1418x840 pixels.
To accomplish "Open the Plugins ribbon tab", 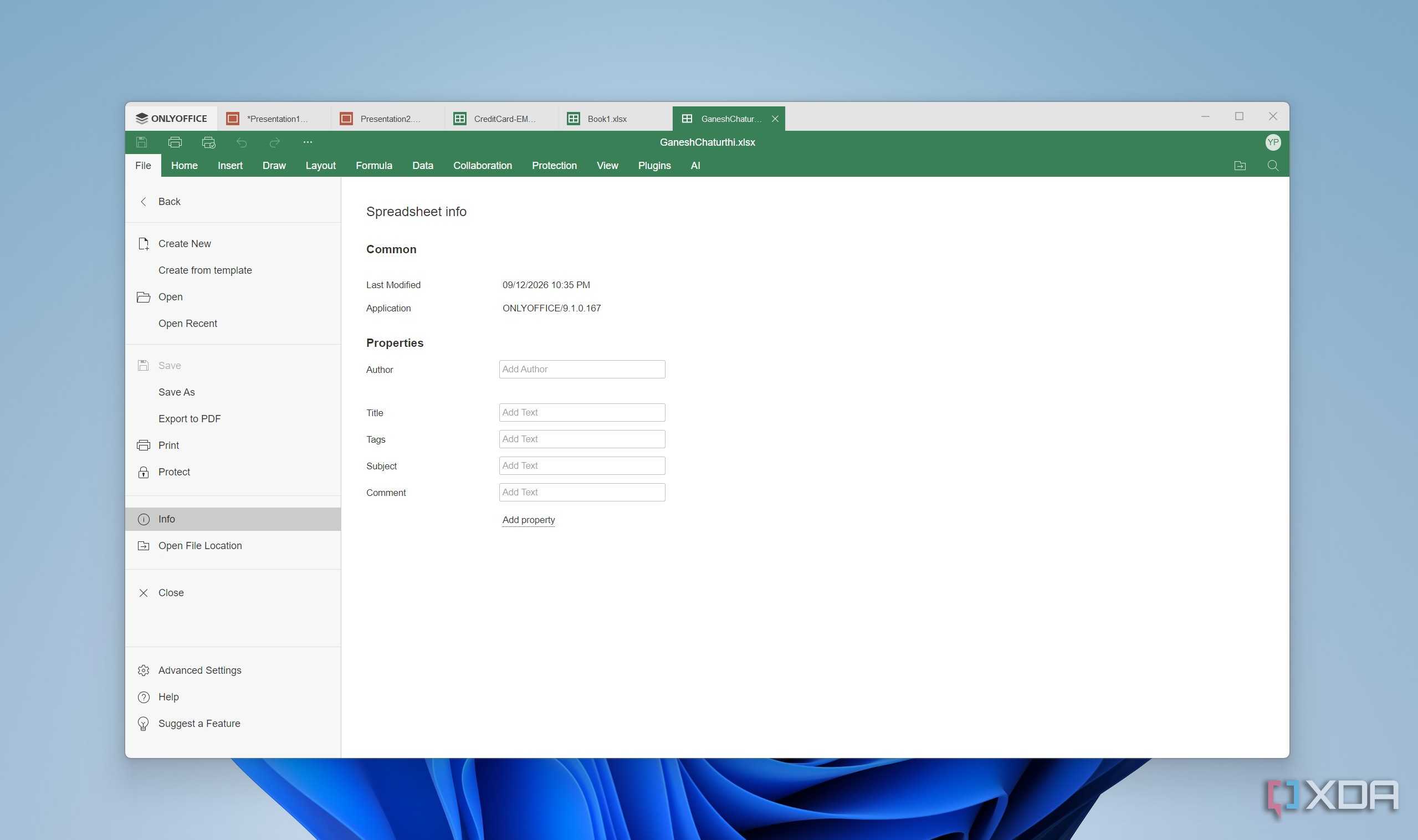I will tap(654, 166).
